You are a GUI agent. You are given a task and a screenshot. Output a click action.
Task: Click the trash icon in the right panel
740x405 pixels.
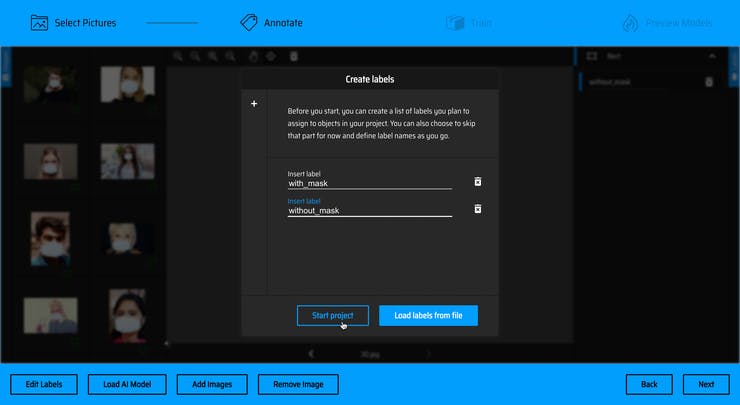pos(709,82)
